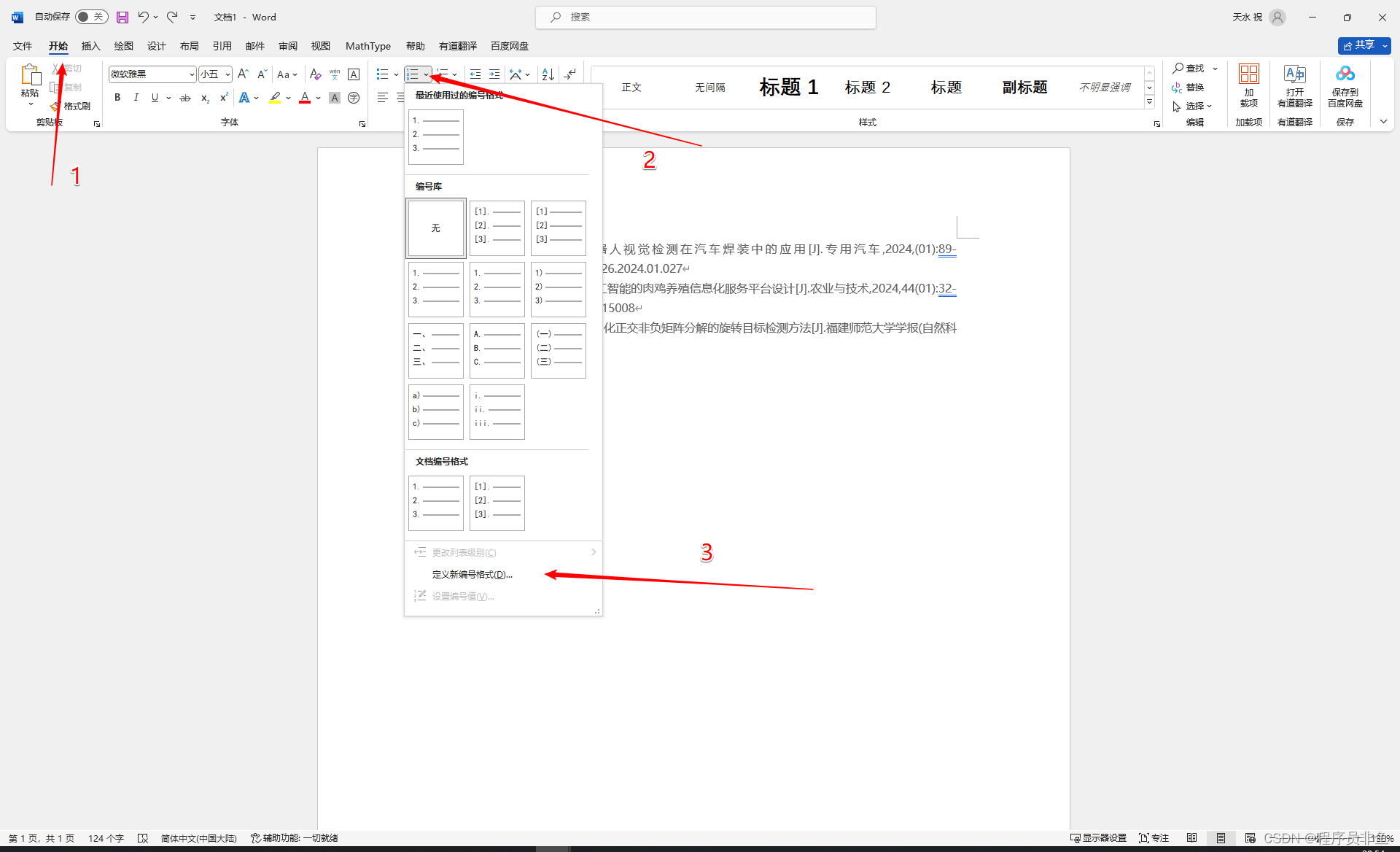Click the subscript icon
This screenshot has width=1400, height=852.
tap(205, 98)
